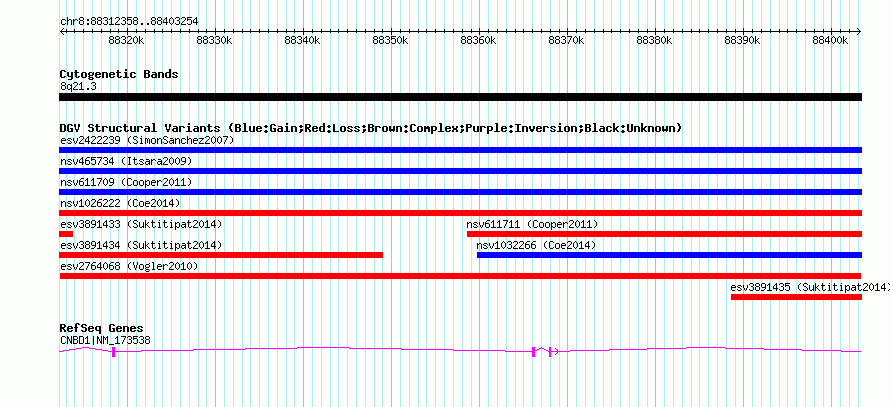Click the chr8:88312358..88403254 coordinates label

[129, 22]
